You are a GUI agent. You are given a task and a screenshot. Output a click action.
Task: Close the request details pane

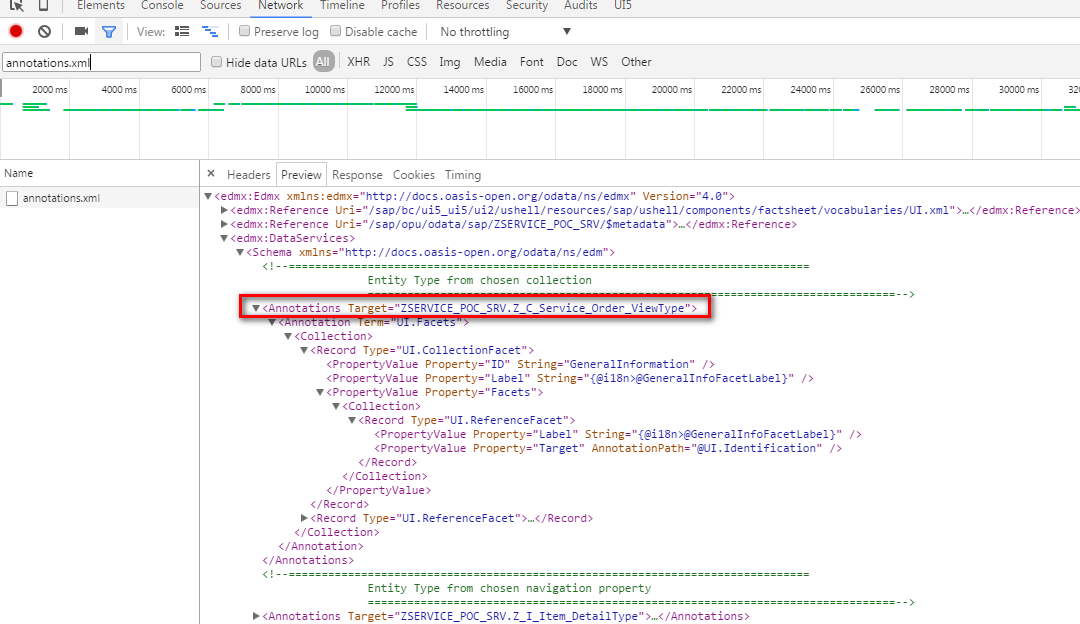pos(211,174)
